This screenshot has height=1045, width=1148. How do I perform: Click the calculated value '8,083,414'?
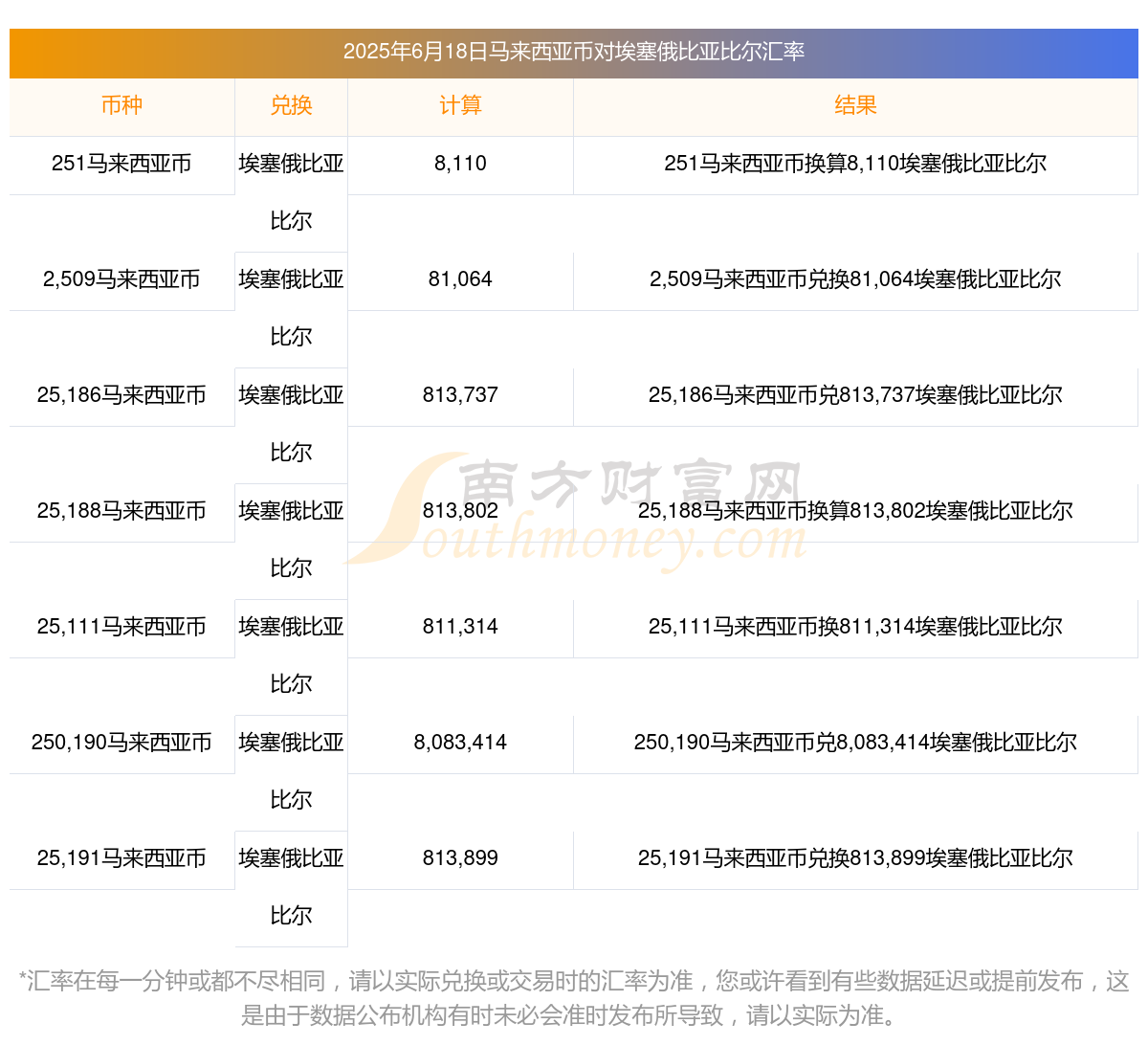pos(460,743)
